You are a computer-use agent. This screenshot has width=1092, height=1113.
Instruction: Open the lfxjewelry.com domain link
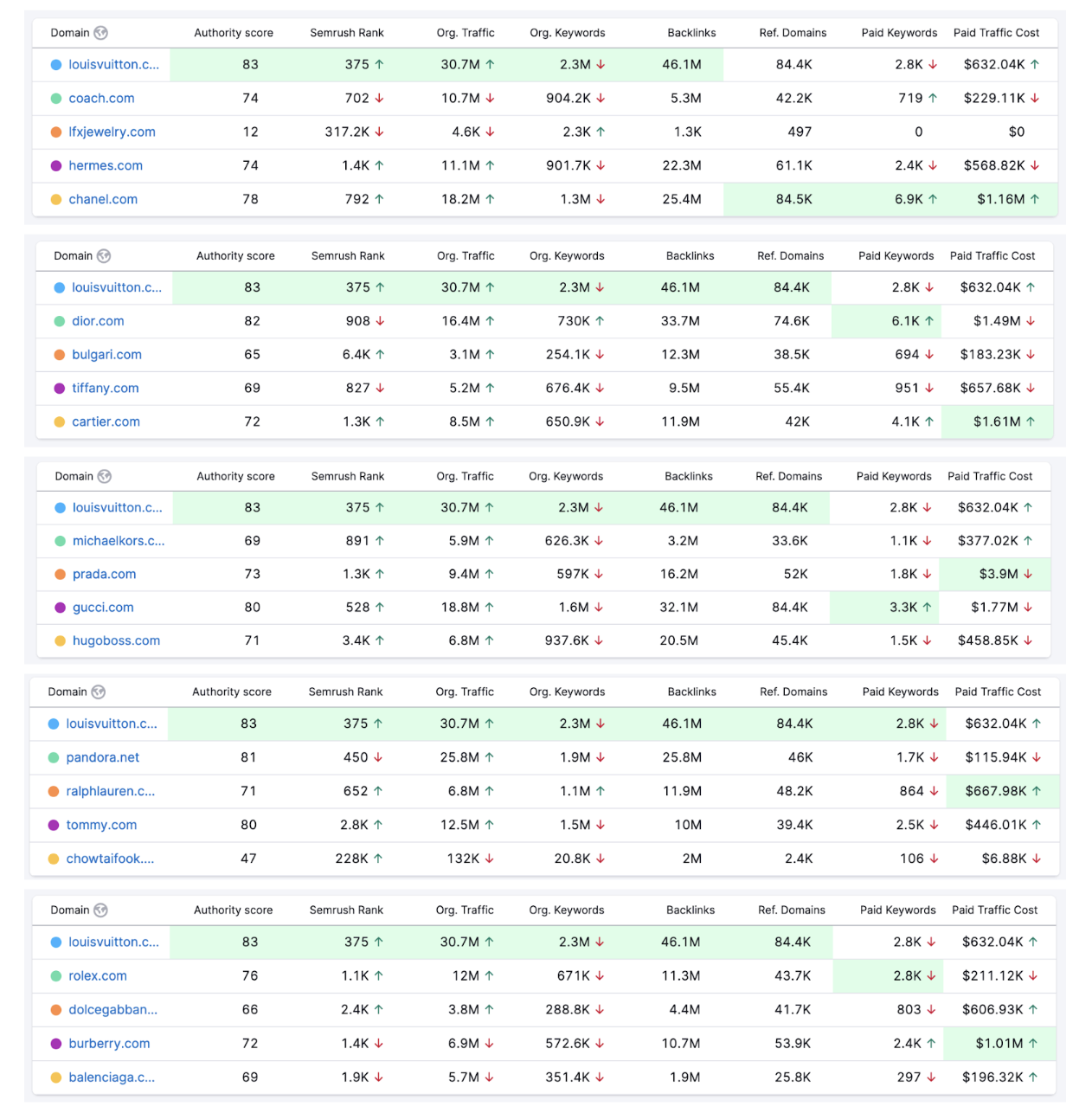pos(112,132)
